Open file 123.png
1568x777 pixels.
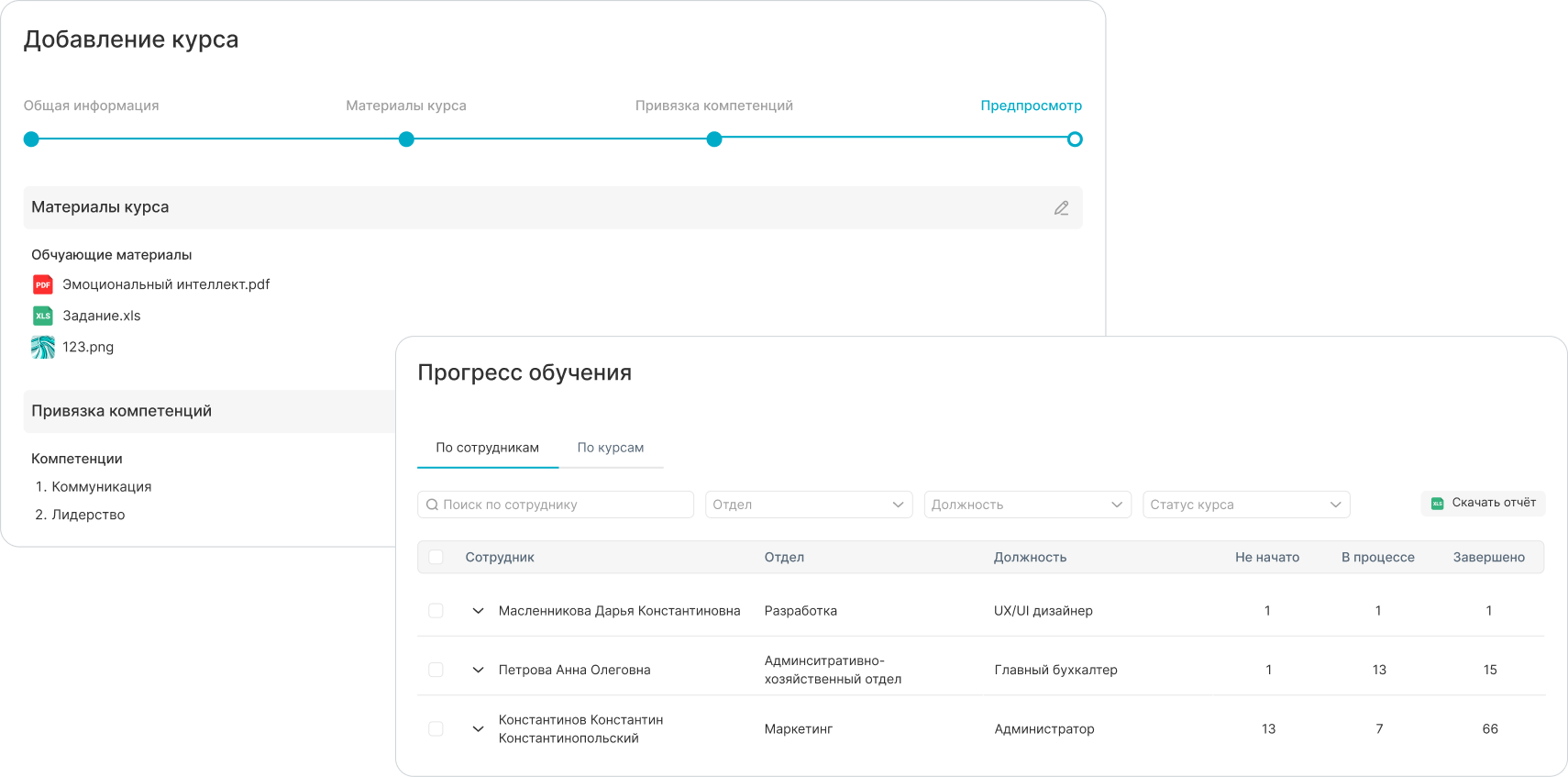[x=88, y=347]
